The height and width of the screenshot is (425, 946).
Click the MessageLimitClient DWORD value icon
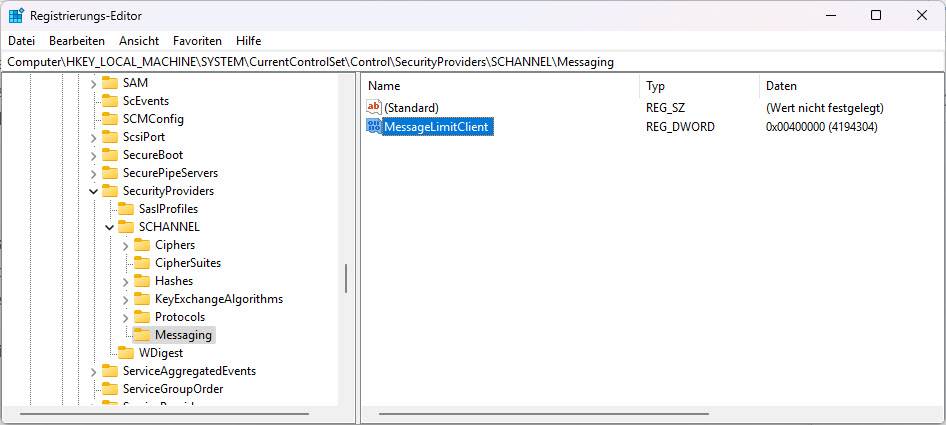[374, 127]
